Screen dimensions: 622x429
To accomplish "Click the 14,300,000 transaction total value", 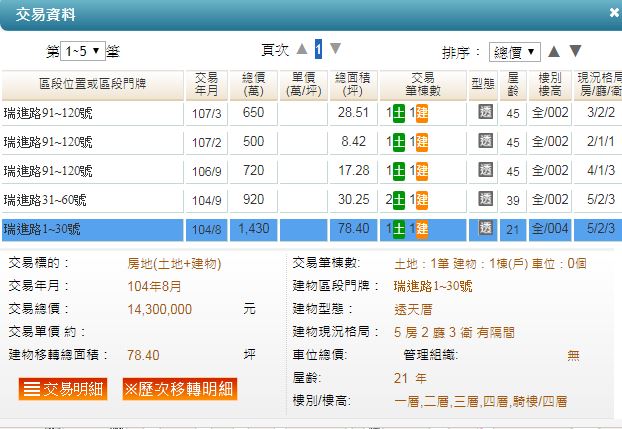I will pyautogui.click(x=159, y=309).
